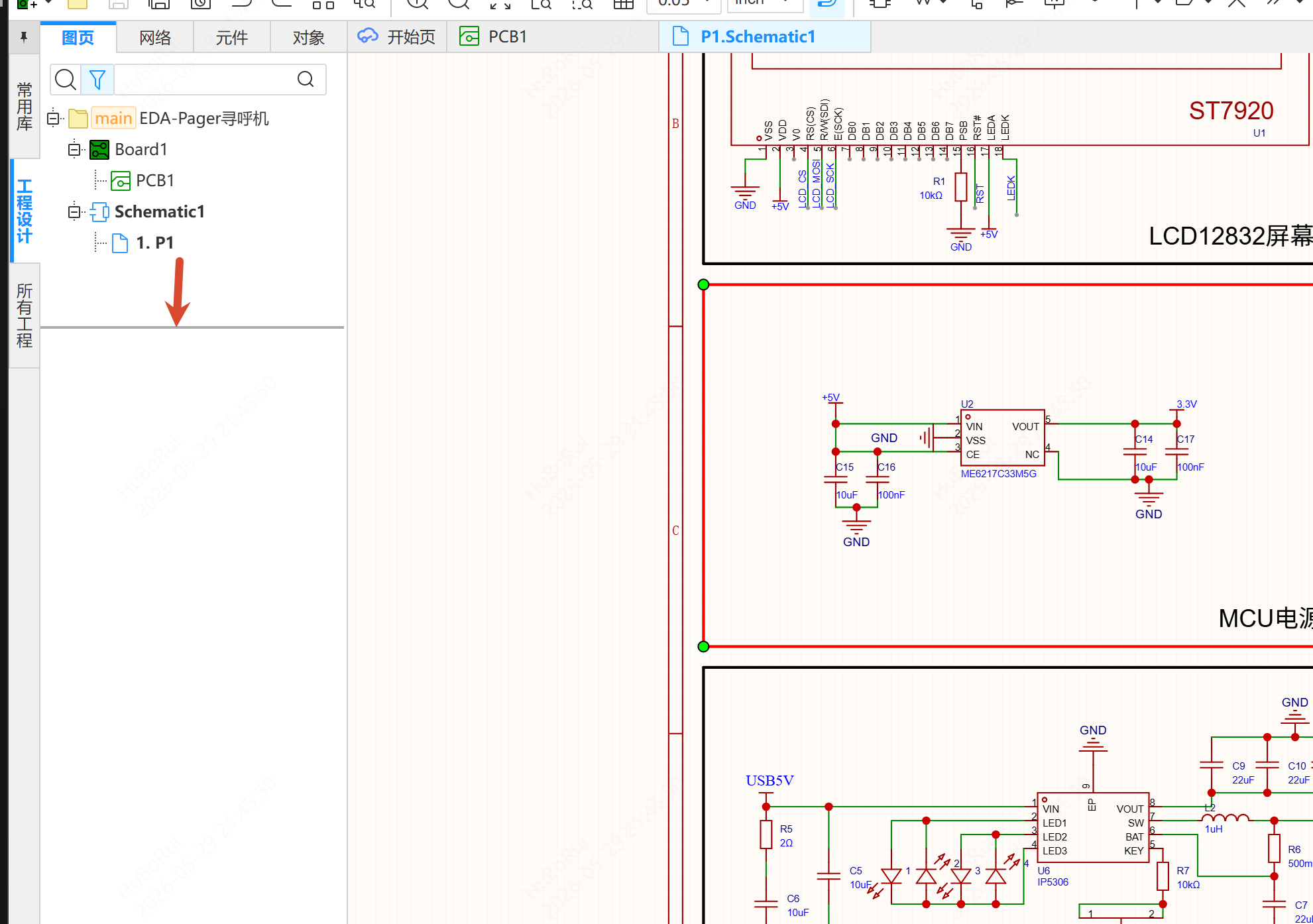Select the PCB1 board file in the project tree
Image resolution: width=1313 pixels, height=924 pixels.
point(154,180)
